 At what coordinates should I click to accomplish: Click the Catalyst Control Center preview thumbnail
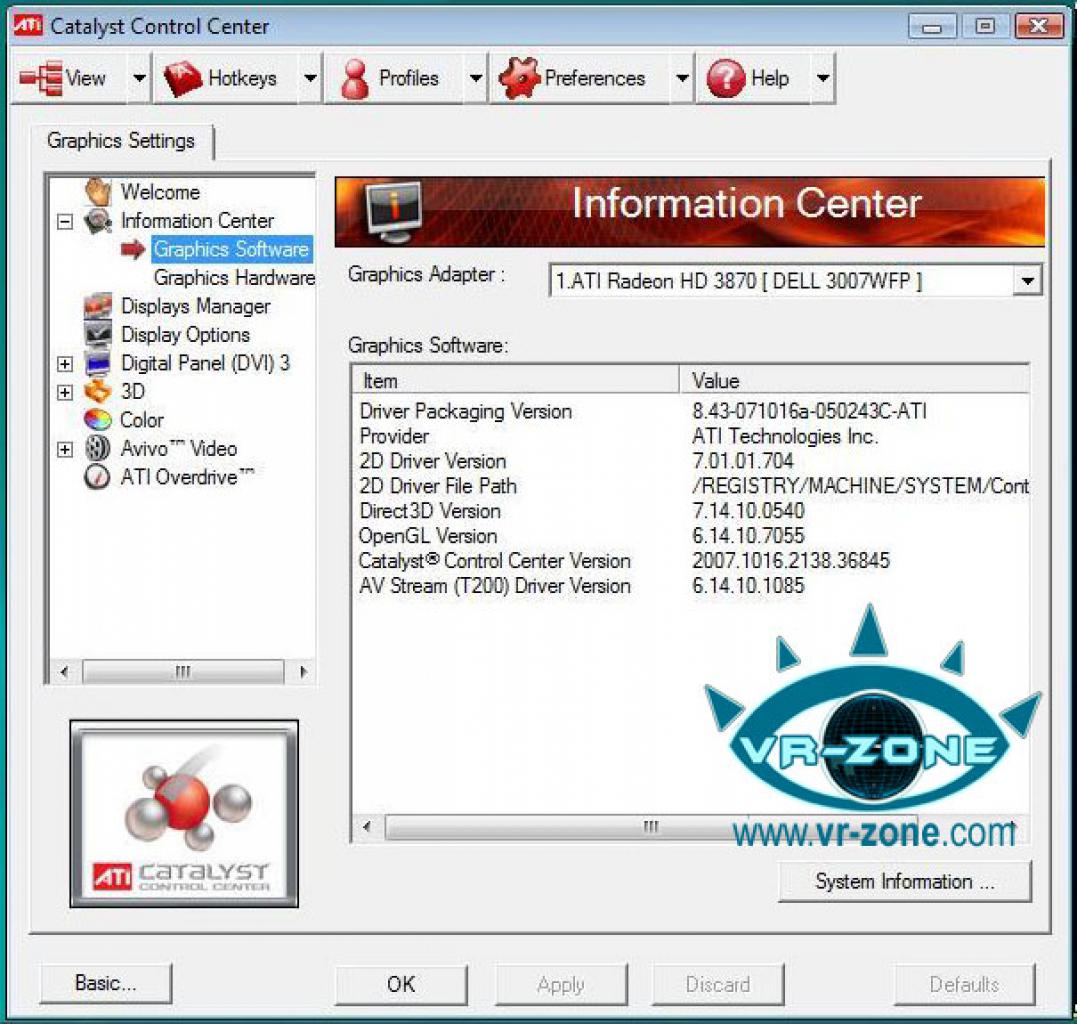pyautogui.click(x=184, y=814)
